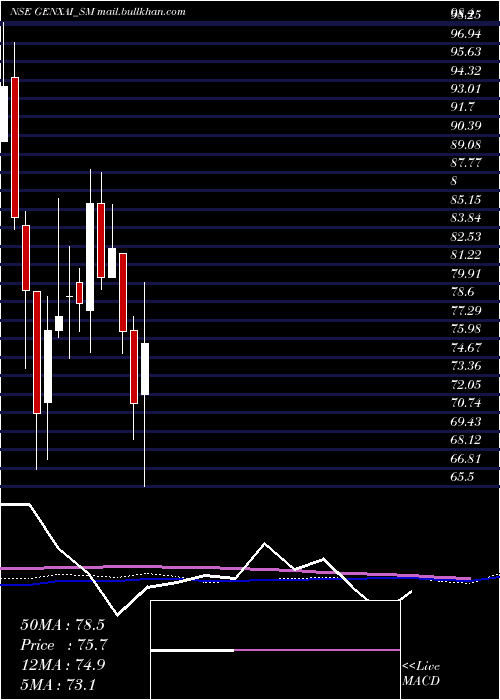Select the 79.91 price axis label
500x700 pixels.
click(x=465, y=273)
